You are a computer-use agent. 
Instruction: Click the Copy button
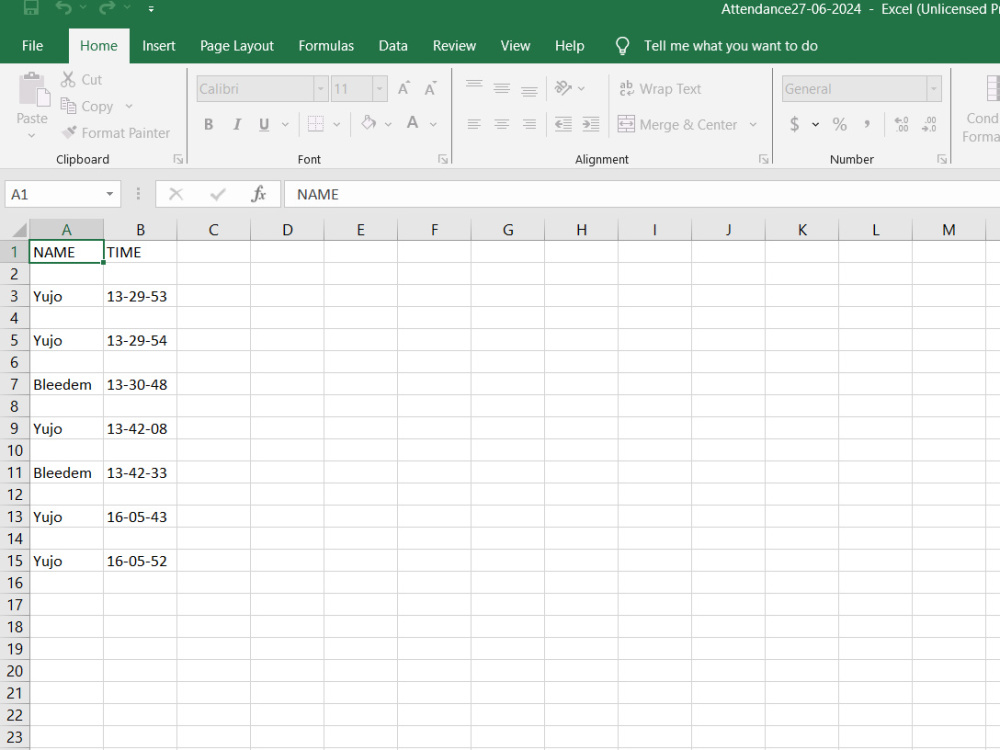[x=87, y=106]
